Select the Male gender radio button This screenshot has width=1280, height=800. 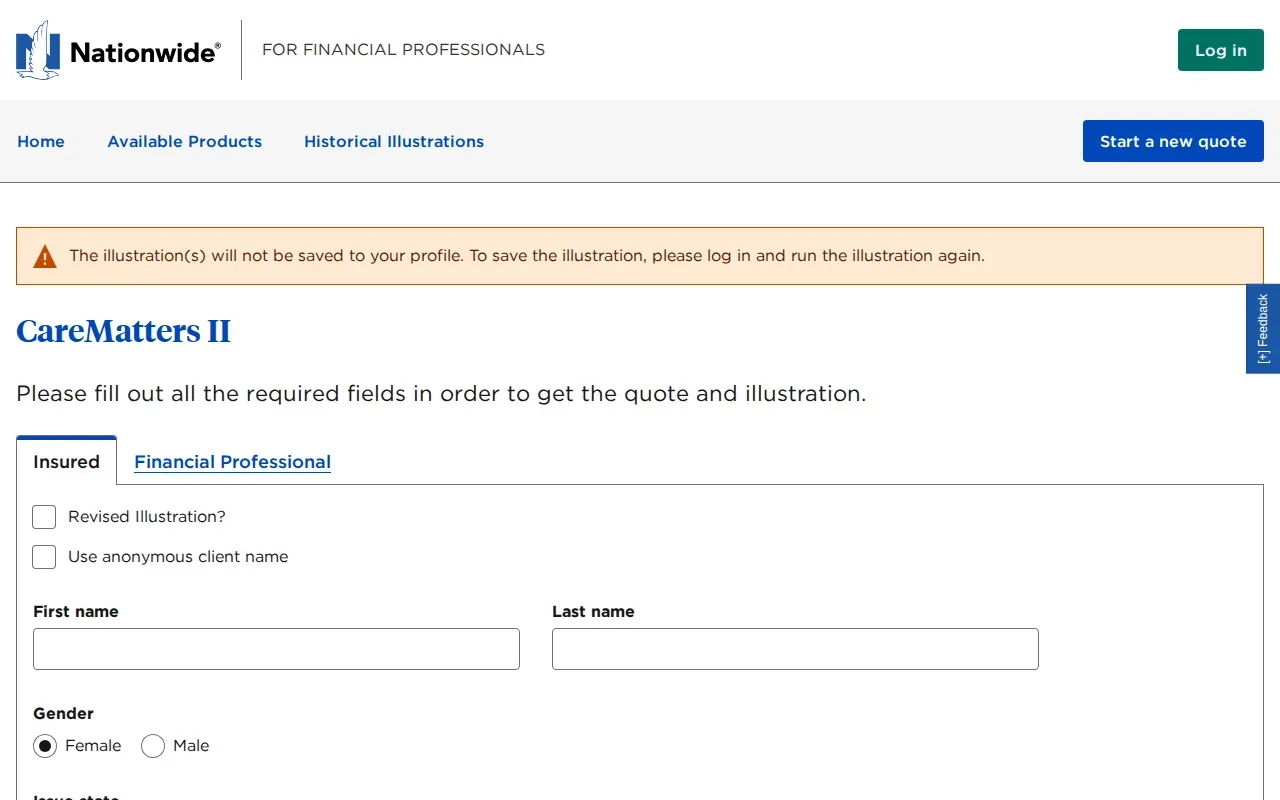click(153, 746)
